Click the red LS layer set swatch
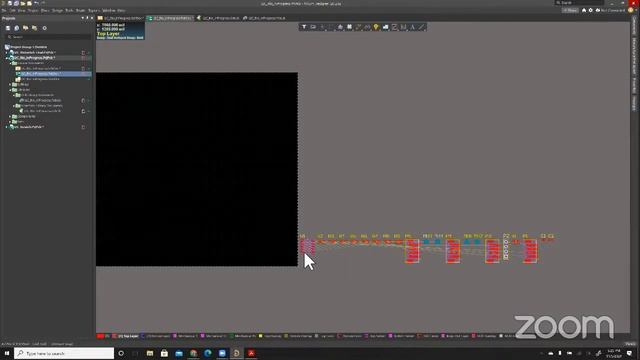Viewport: 640px width, 360px height. coord(100,336)
